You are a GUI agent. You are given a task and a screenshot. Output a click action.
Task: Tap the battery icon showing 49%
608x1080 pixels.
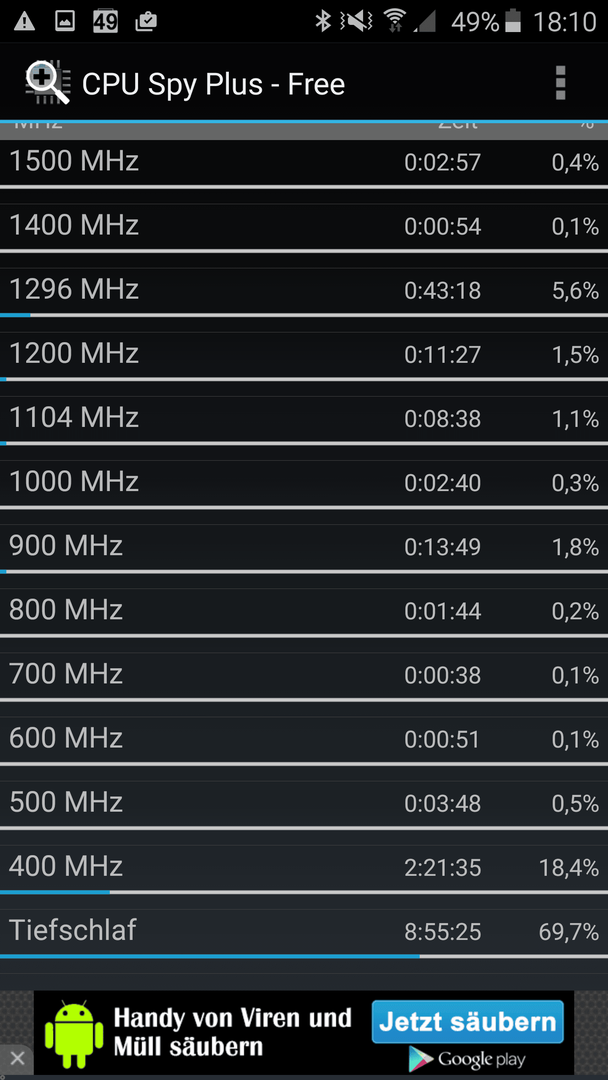pos(512,21)
